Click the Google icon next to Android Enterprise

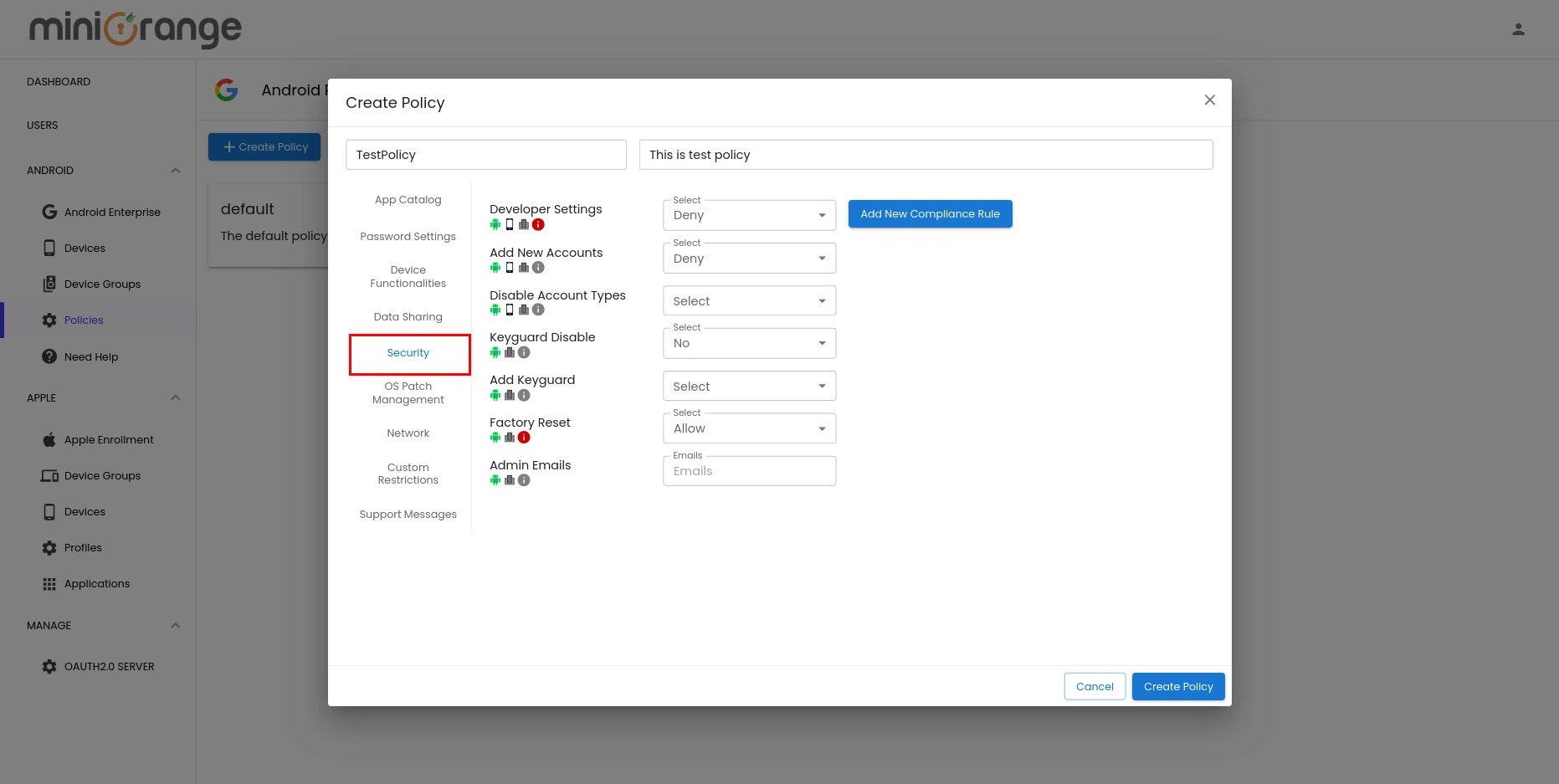[x=49, y=211]
